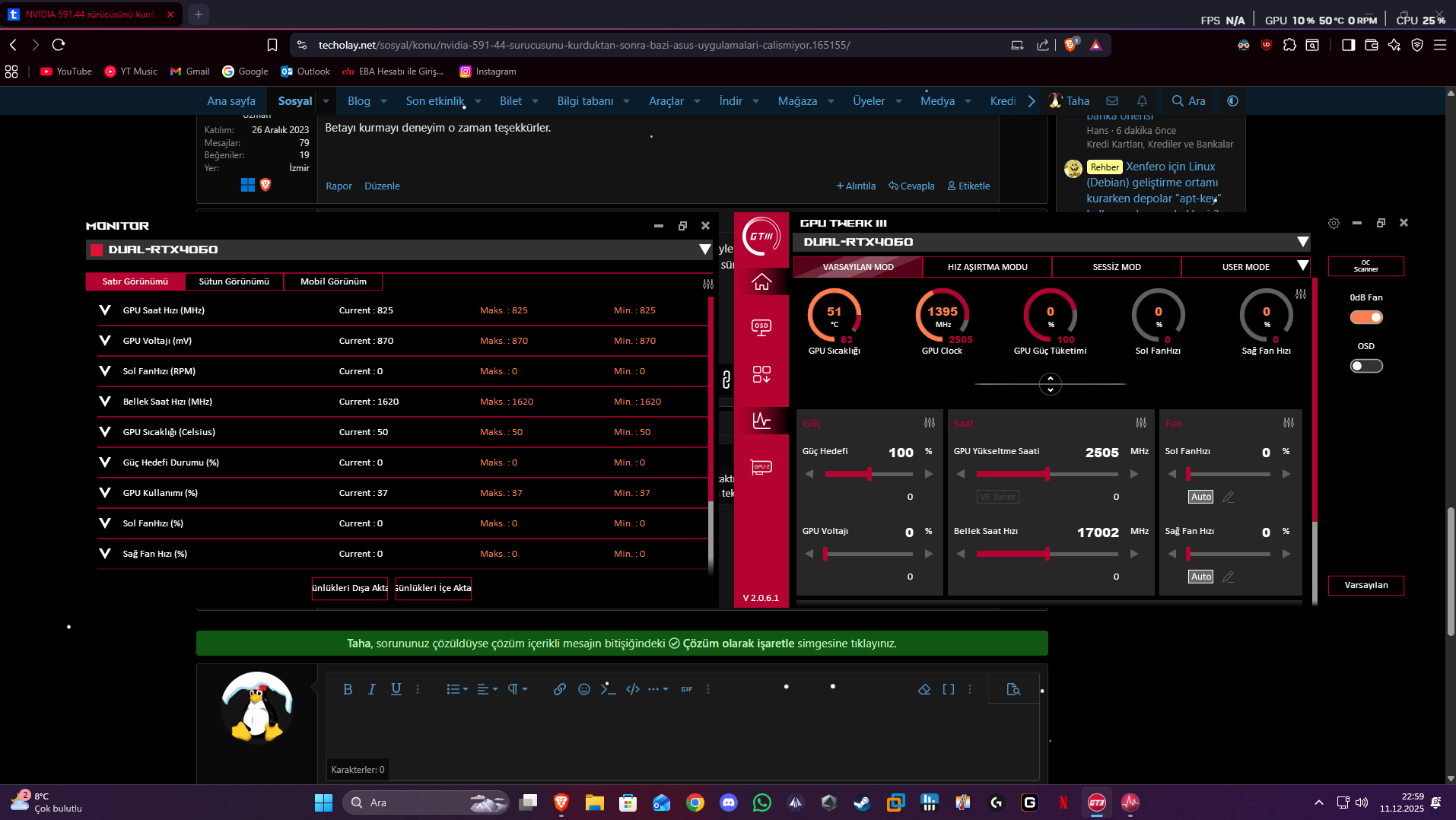
Task: Open GPU Tweak III settings gear
Action: (1334, 223)
